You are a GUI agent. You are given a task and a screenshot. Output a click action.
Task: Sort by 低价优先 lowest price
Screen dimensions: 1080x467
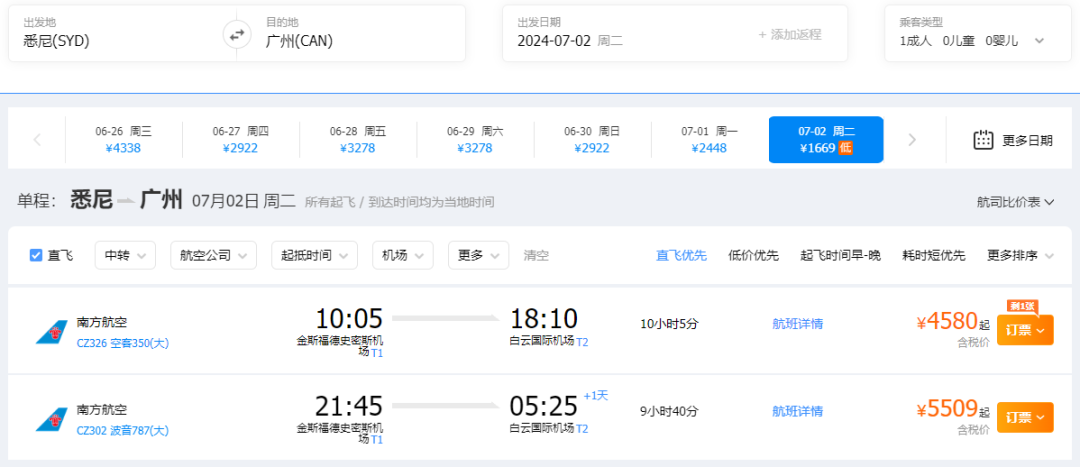click(x=753, y=255)
